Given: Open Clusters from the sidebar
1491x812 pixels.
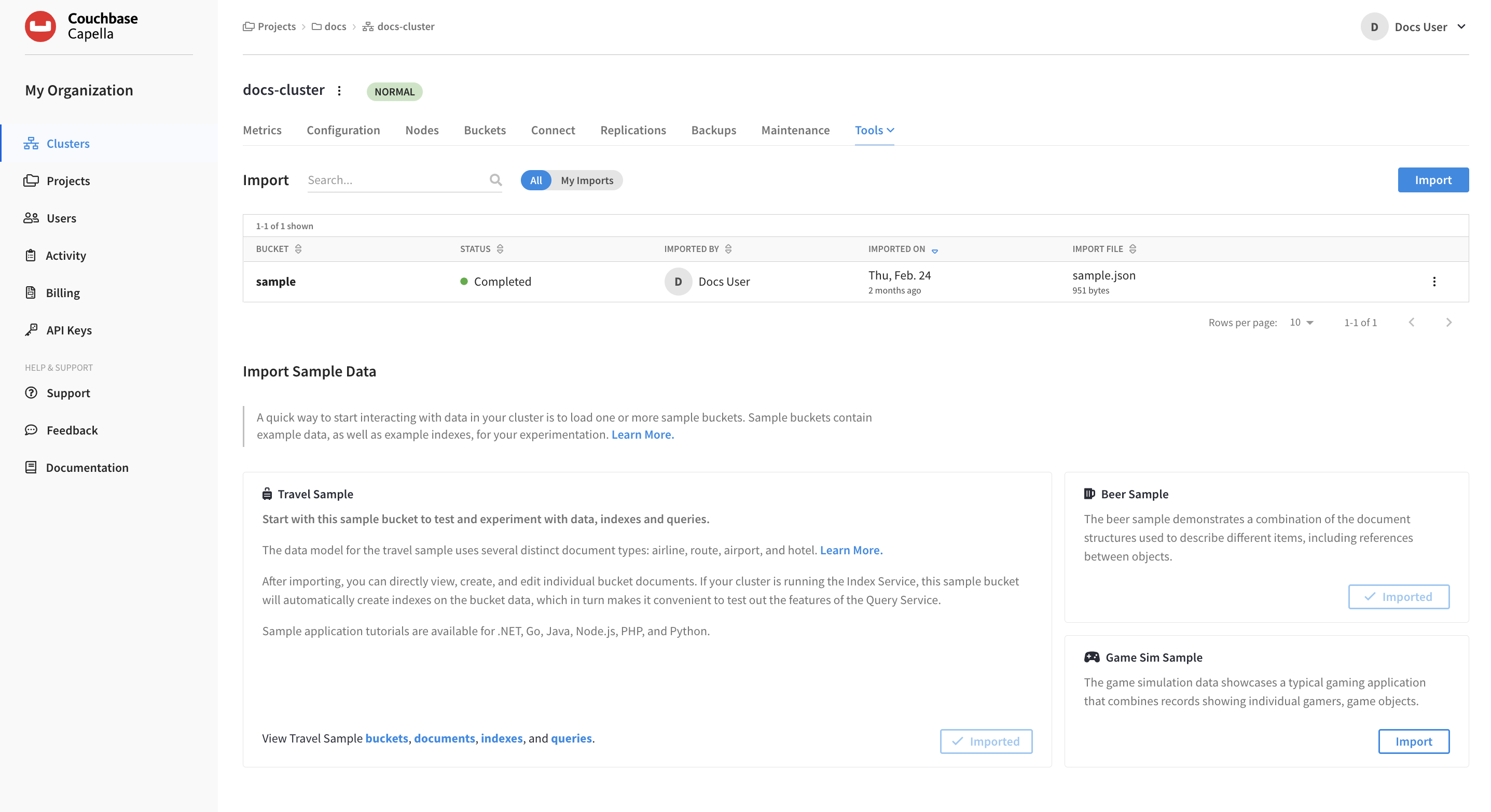Looking at the screenshot, I should coord(68,144).
